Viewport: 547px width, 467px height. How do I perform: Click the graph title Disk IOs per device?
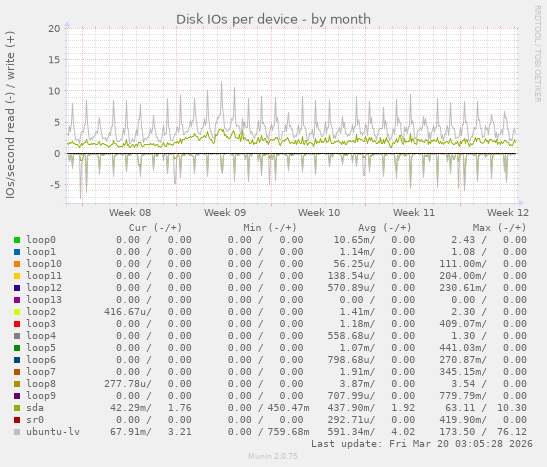point(273,20)
